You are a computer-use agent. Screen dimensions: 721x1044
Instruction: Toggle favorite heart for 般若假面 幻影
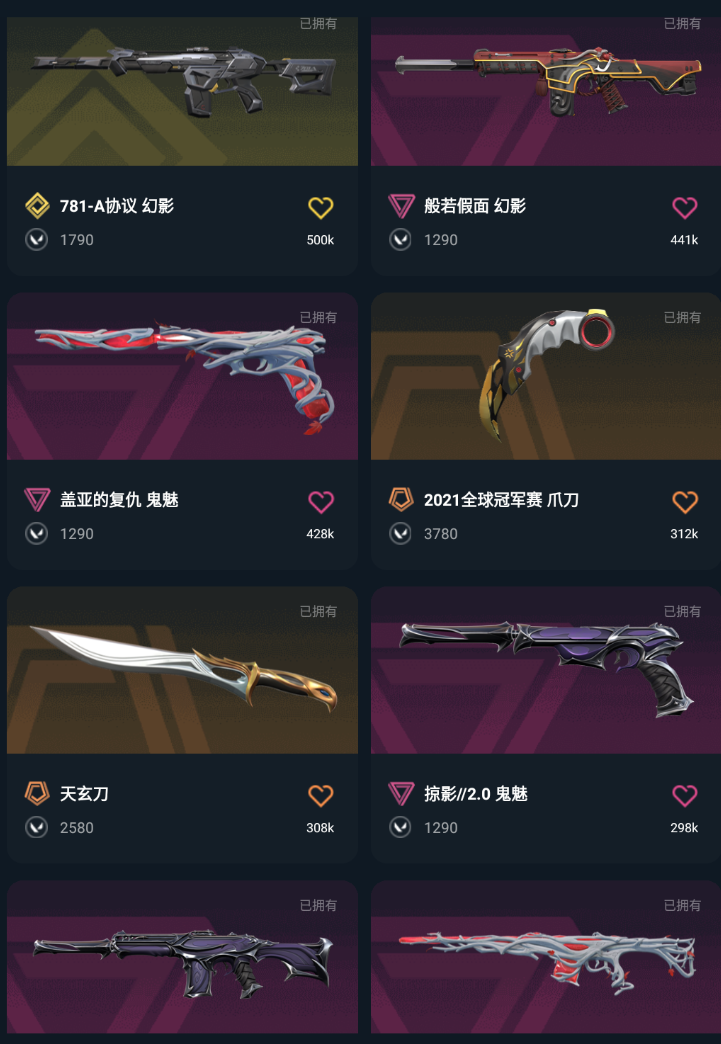pos(684,208)
